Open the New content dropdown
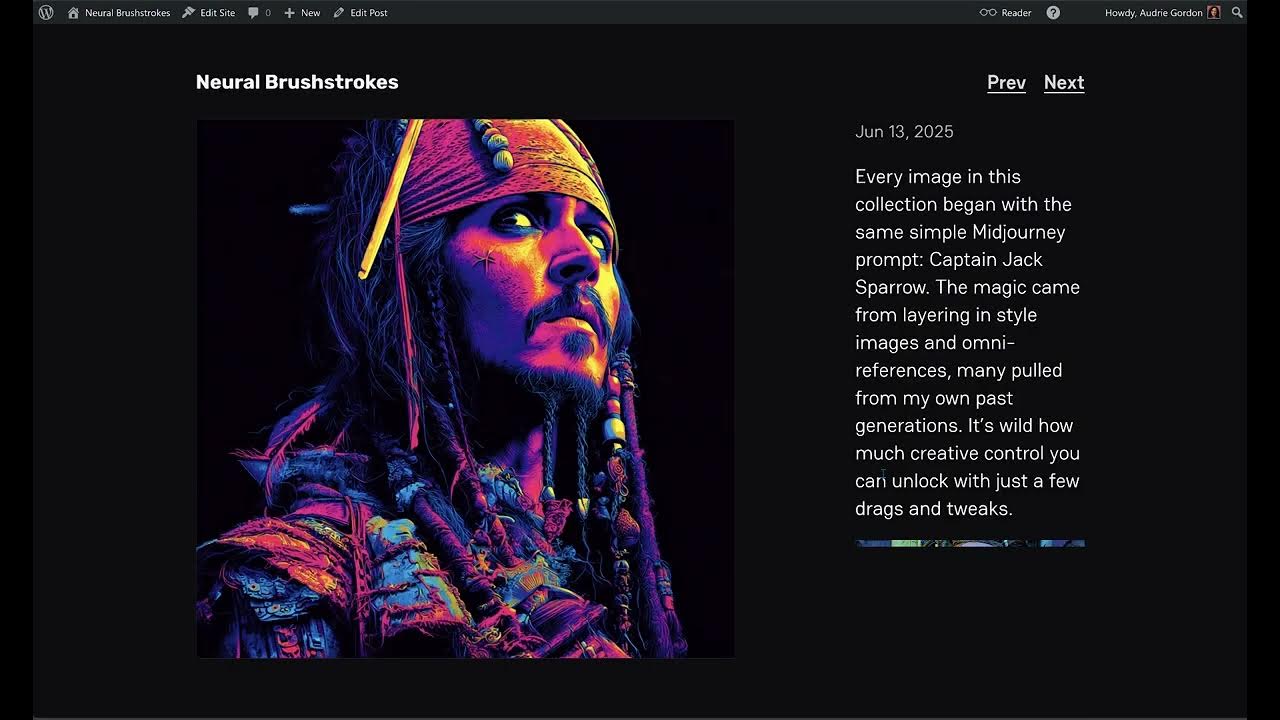 coord(302,13)
